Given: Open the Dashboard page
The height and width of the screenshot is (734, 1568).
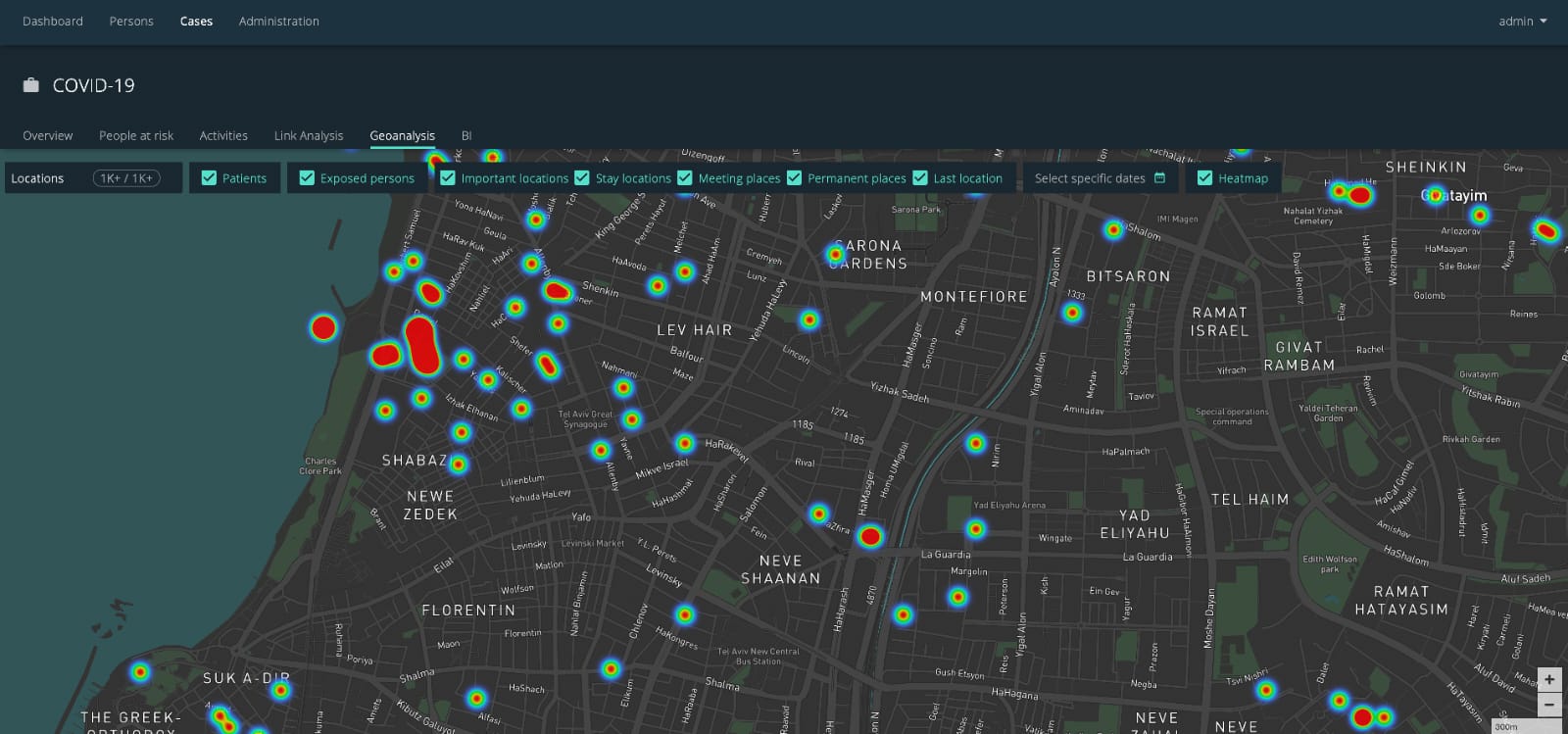Looking at the screenshot, I should [x=53, y=21].
